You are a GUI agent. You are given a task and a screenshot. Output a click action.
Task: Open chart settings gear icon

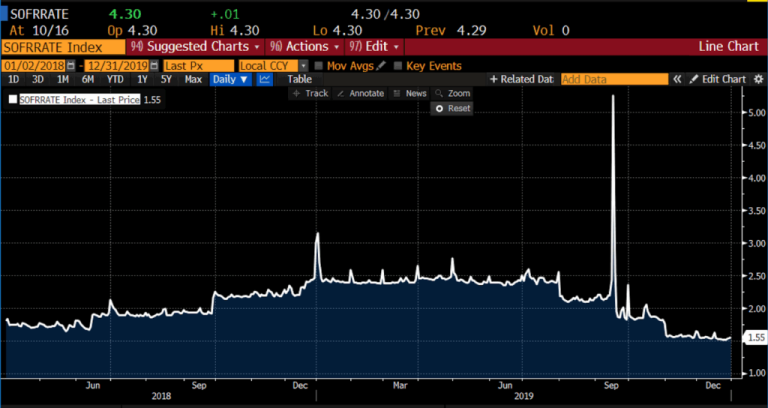coord(756,79)
